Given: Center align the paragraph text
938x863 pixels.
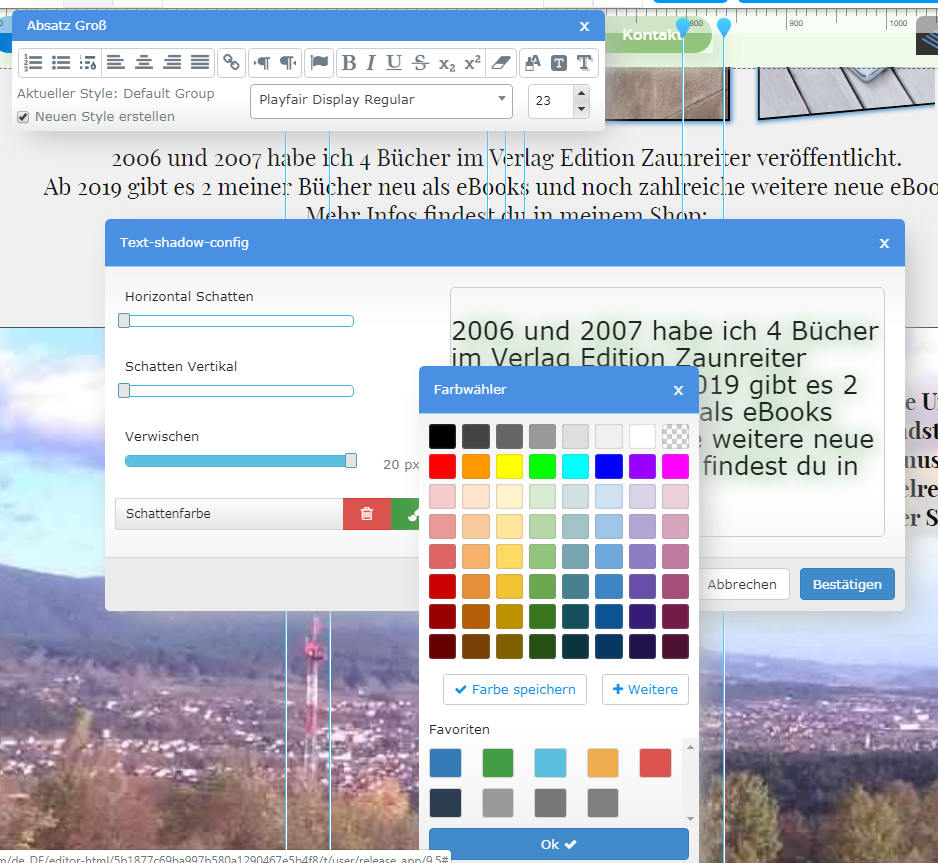Looking at the screenshot, I should (144, 63).
